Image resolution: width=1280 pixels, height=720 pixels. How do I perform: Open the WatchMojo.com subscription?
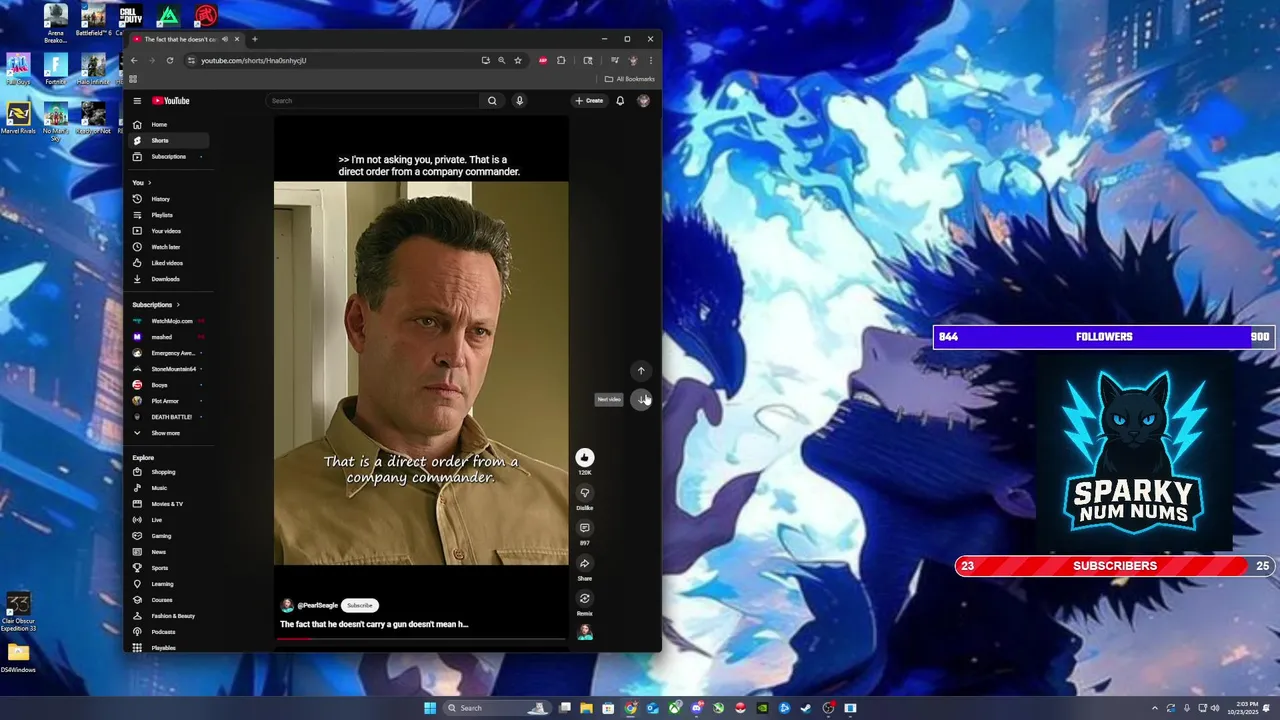pos(167,321)
